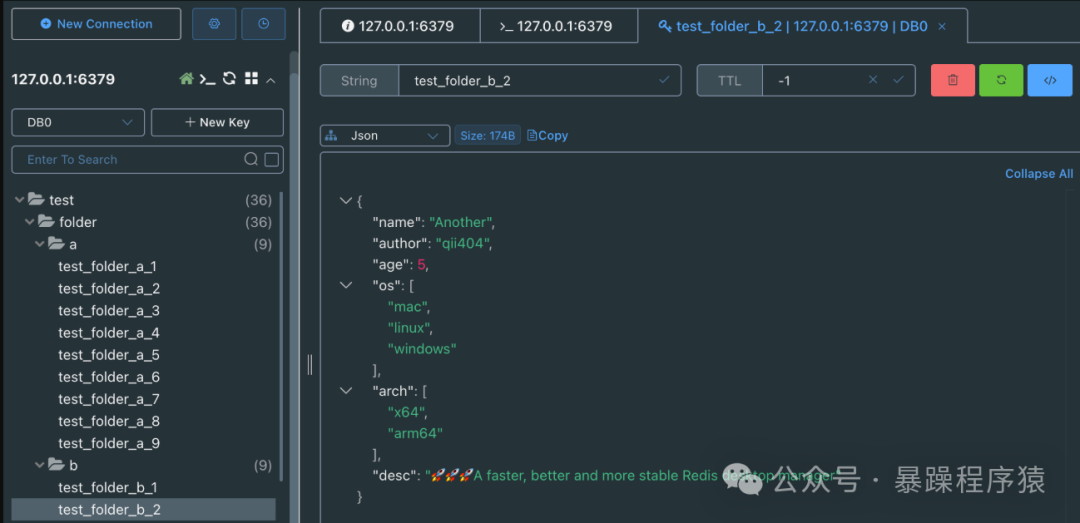The width and height of the screenshot is (1080, 523).
Task: Click the "Another" name value
Action: tap(461, 223)
